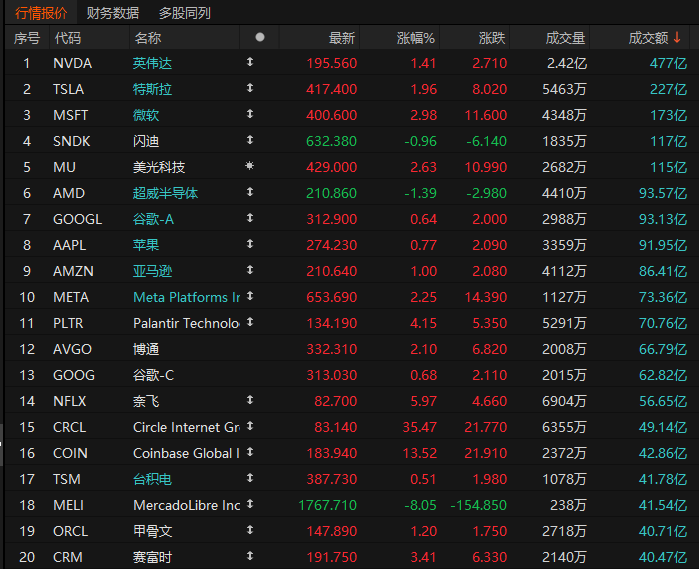Click the 闪迪 name cell

(146, 141)
